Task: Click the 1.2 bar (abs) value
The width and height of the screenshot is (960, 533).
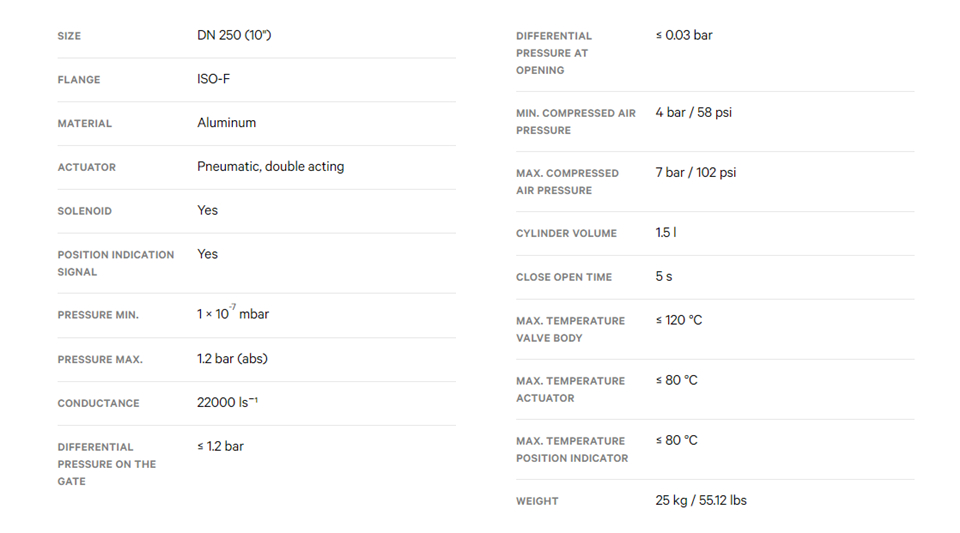Action: point(233,359)
